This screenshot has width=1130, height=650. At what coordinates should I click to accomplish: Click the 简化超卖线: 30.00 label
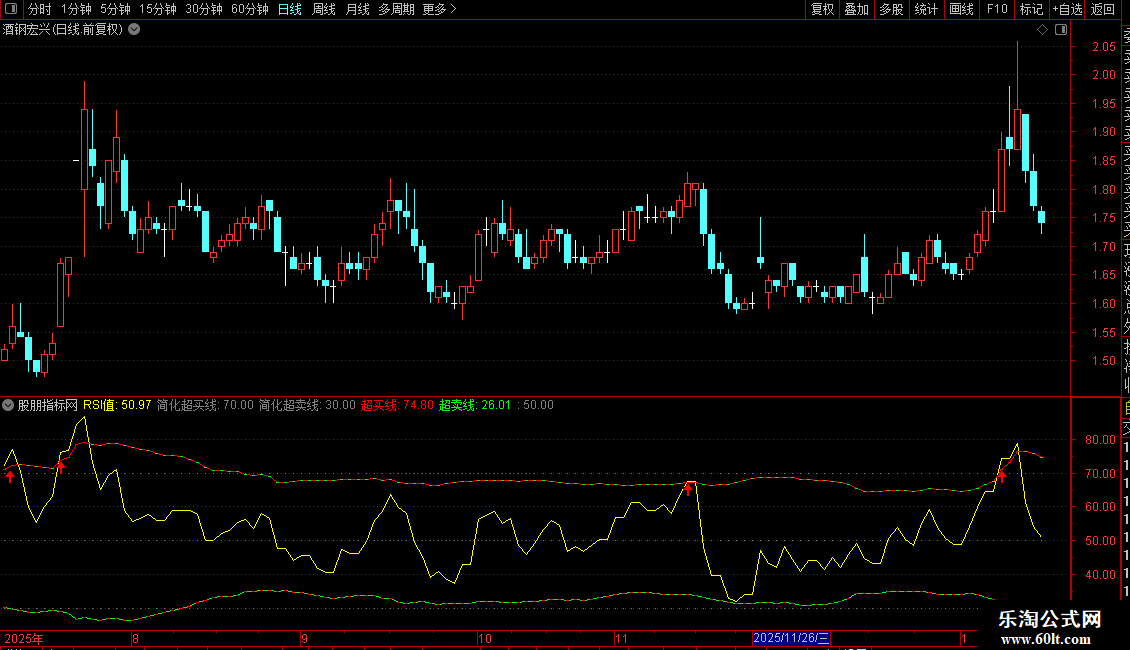coord(307,405)
